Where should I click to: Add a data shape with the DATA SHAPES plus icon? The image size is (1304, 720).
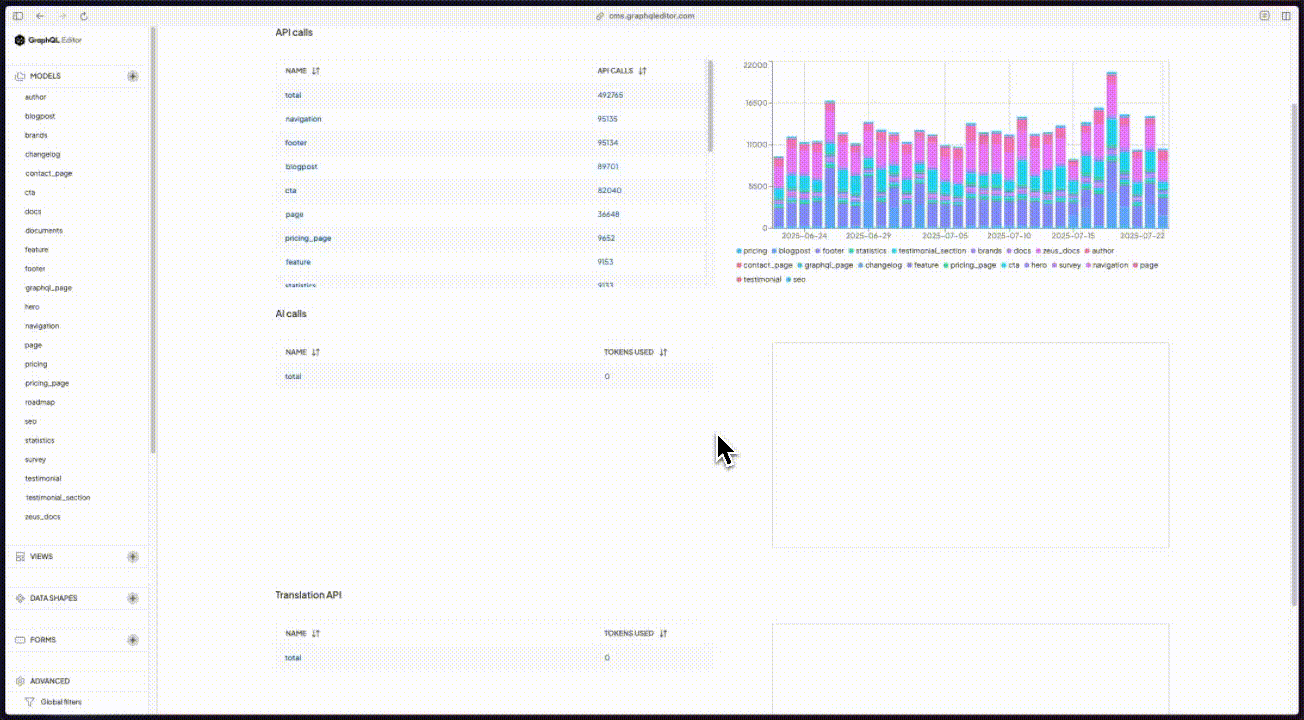point(133,598)
